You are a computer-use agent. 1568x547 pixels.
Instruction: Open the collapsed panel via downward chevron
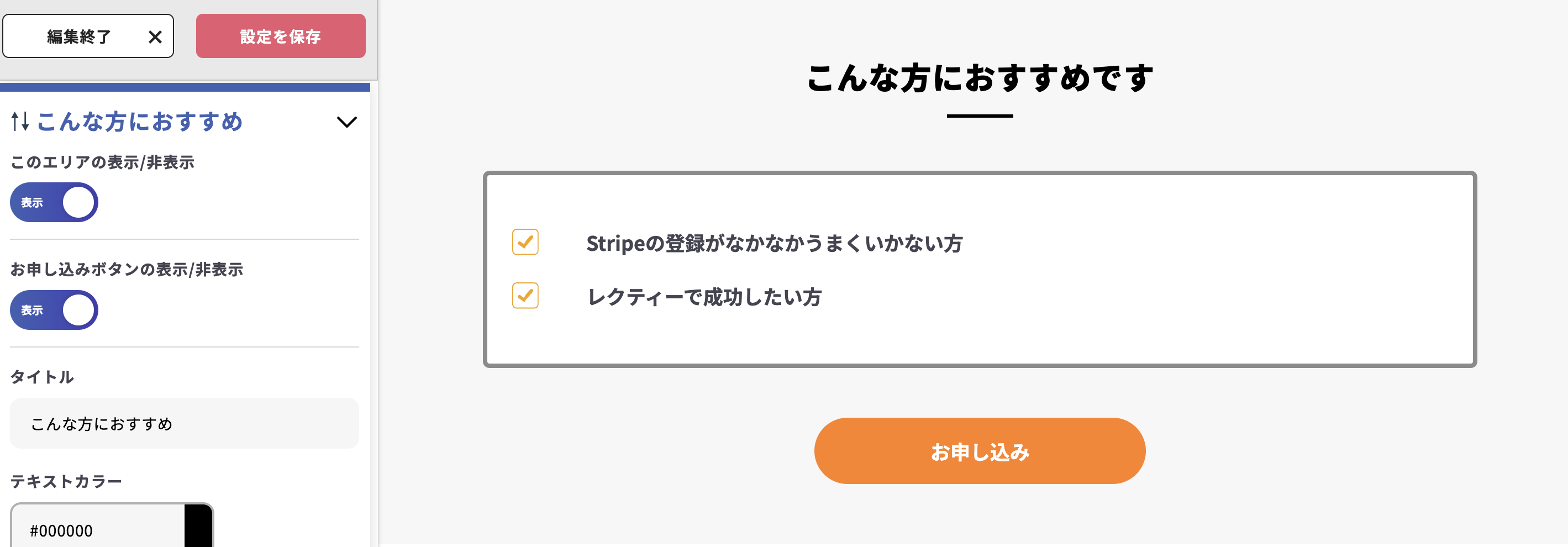[x=348, y=122]
